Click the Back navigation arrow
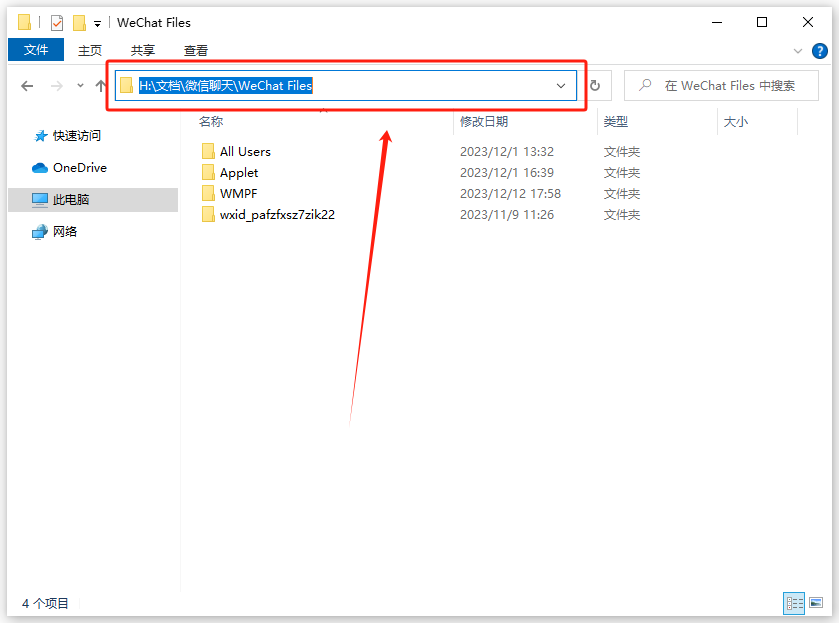Viewport: 839px width, 623px height. coord(27,86)
